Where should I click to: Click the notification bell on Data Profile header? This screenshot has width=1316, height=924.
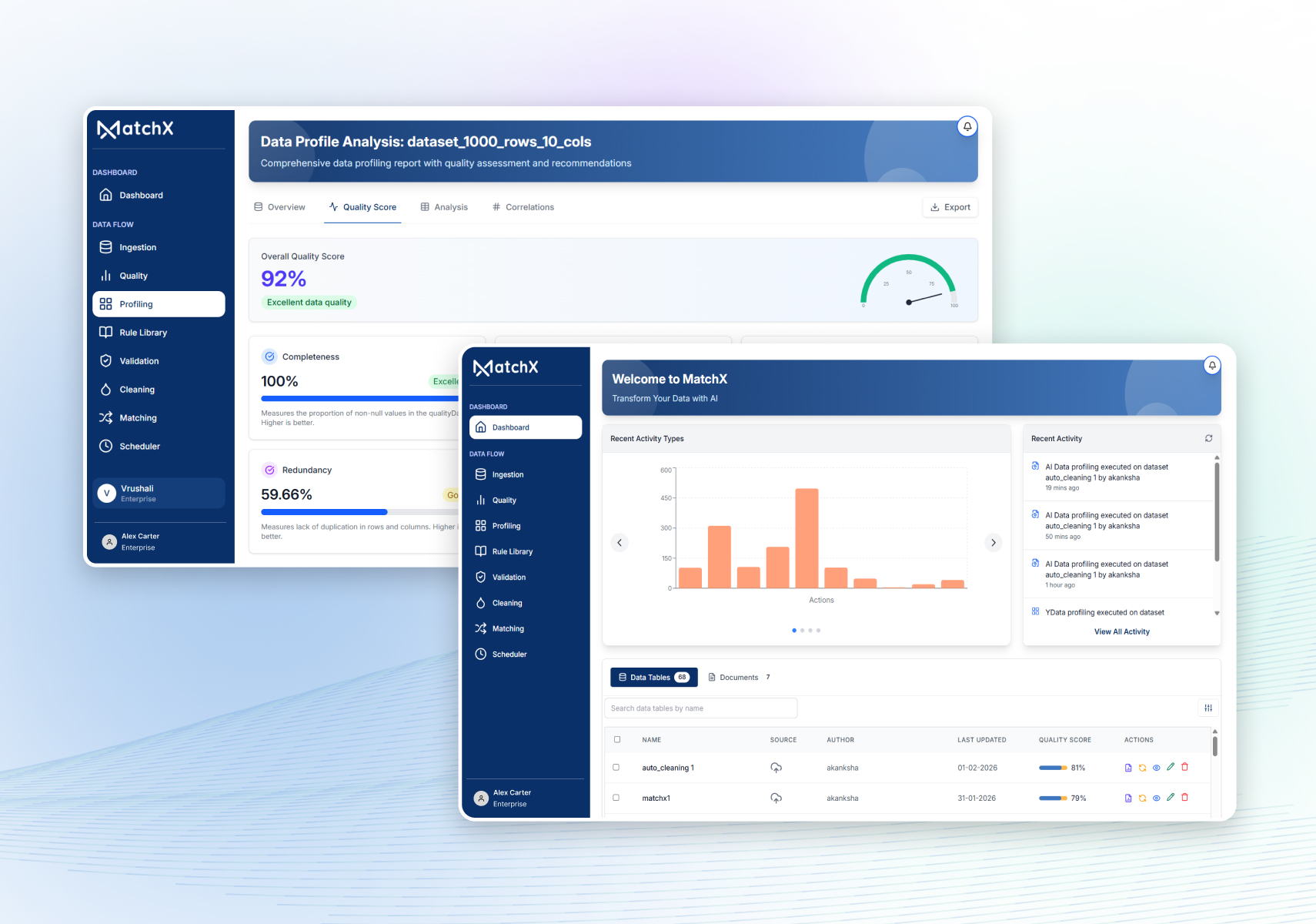point(967,126)
